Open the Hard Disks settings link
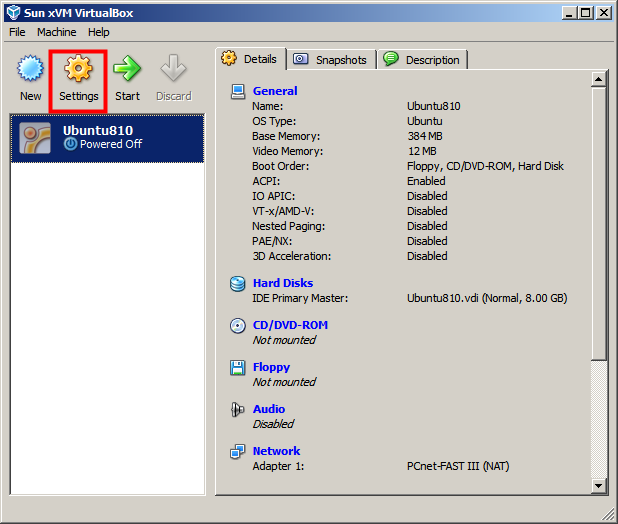The width and height of the screenshot is (618, 524). [283, 283]
